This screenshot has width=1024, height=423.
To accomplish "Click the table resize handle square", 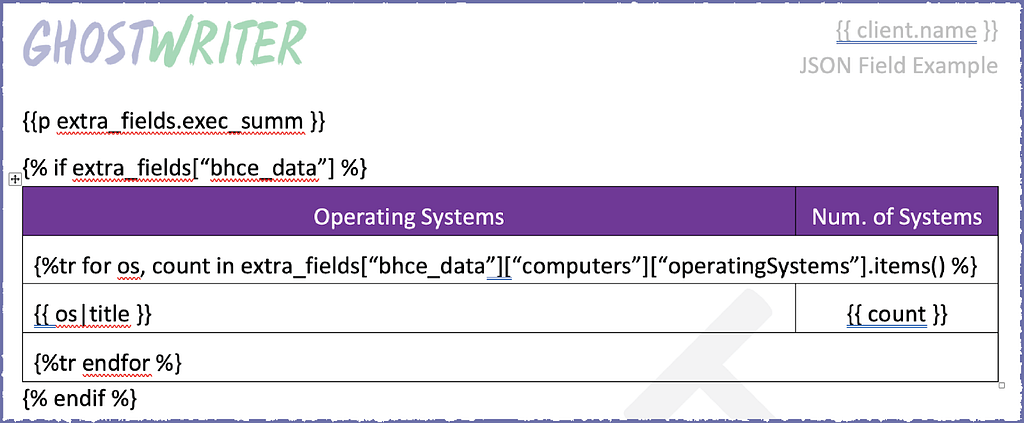I will (1002, 385).
